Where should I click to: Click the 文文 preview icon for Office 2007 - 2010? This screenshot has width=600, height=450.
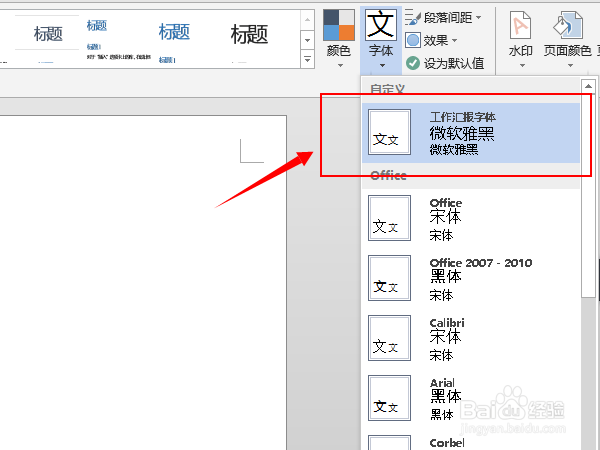point(389,278)
